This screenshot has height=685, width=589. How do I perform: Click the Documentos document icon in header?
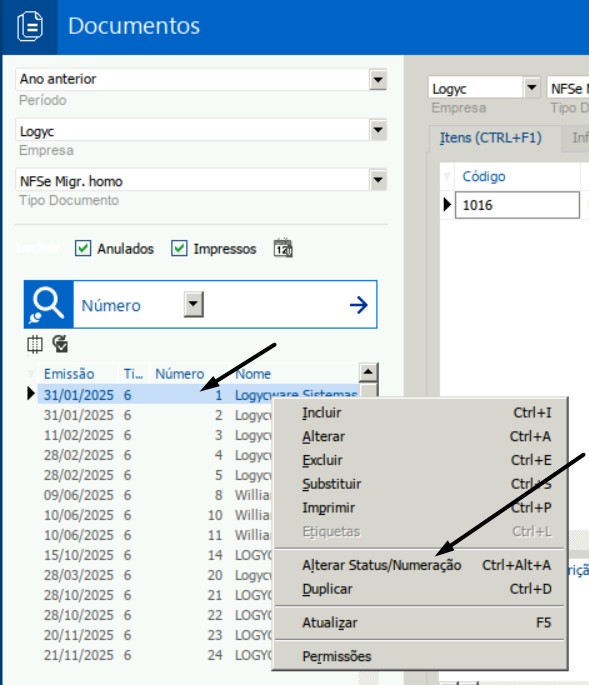pos(30,26)
